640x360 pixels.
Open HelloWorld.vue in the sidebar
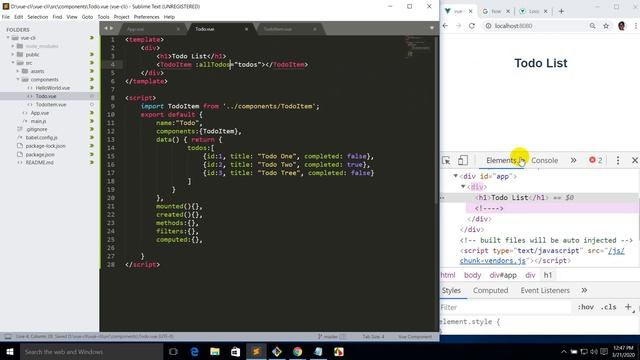53,88
